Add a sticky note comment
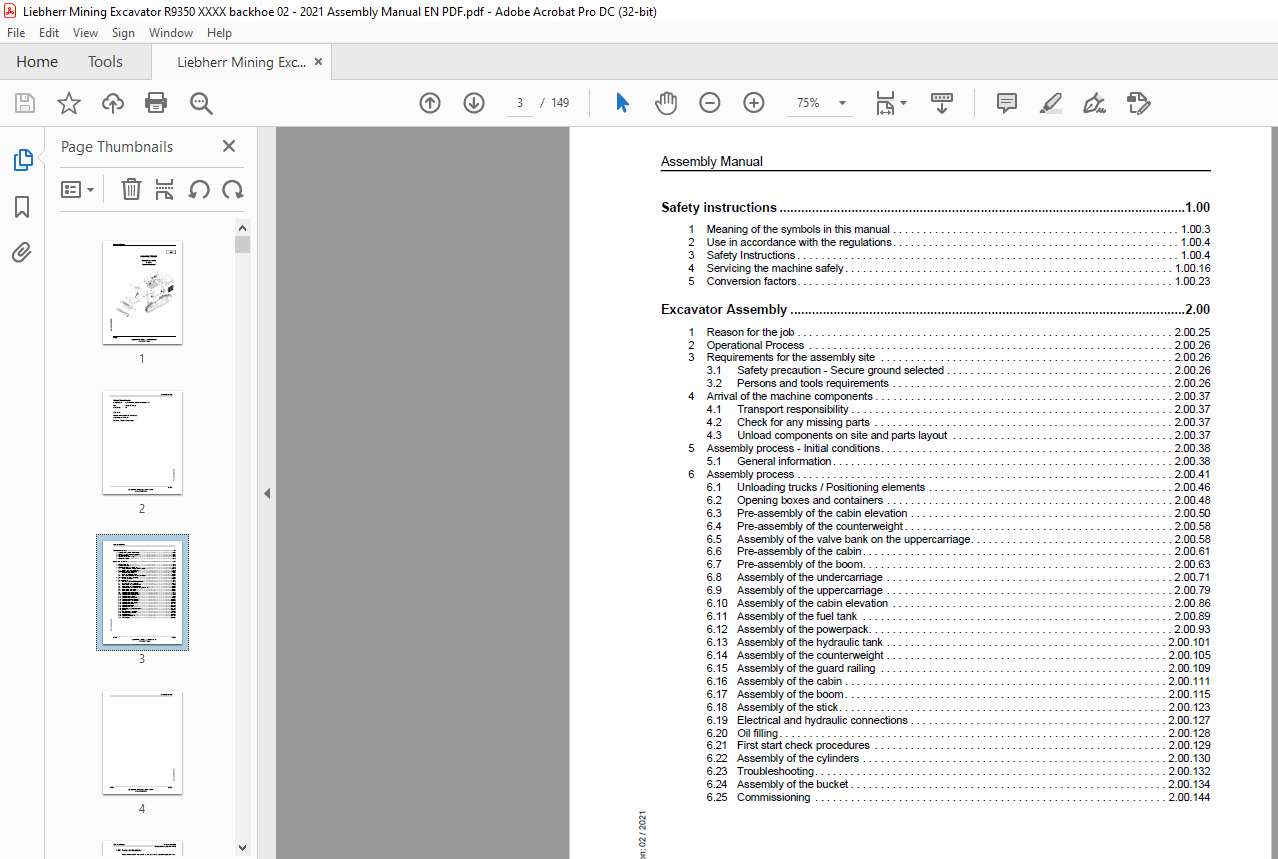Image resolution: width=1278 pixels, height=859 pixels. 1007,103
